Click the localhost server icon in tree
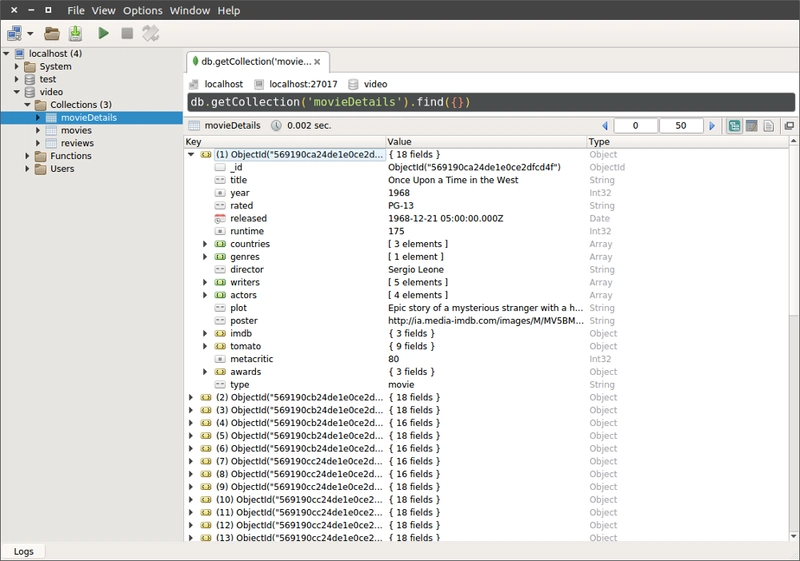The width and height of the screenshot is (800, 561). 19,54
